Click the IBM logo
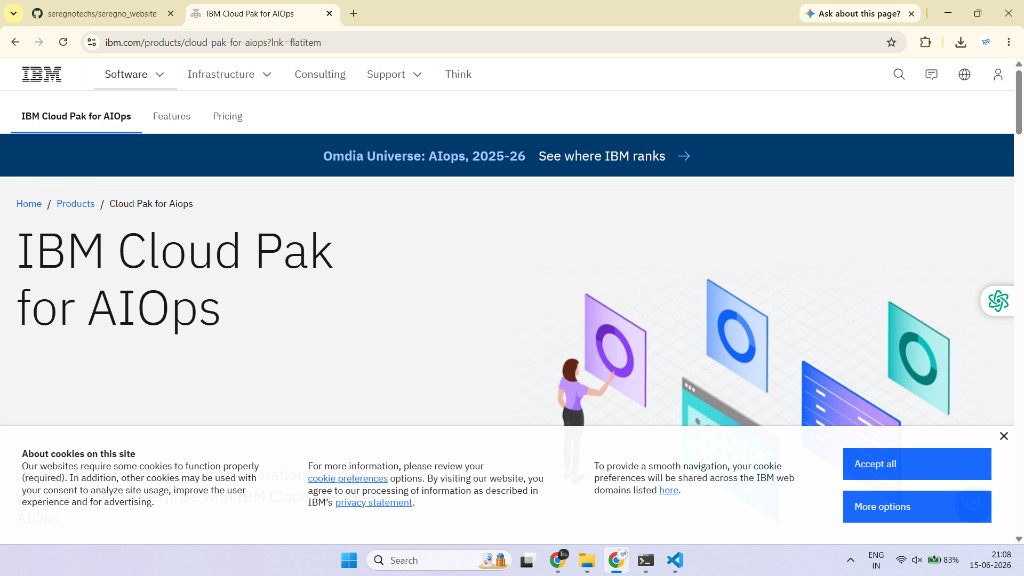Viewport: 1024px width, 576px height. [x=42, y=74]
